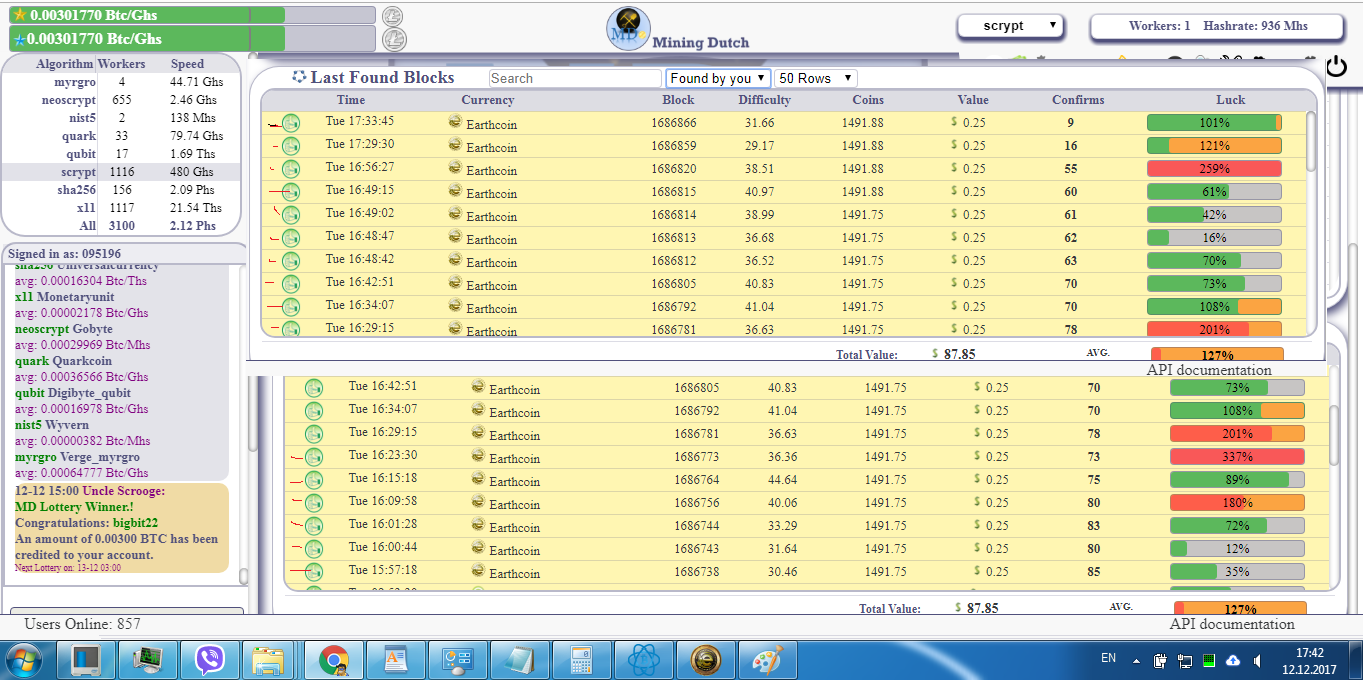
Task: Open the Mining Dutch logo home icon
Action: pyautogui.click(x=628, y=29)
